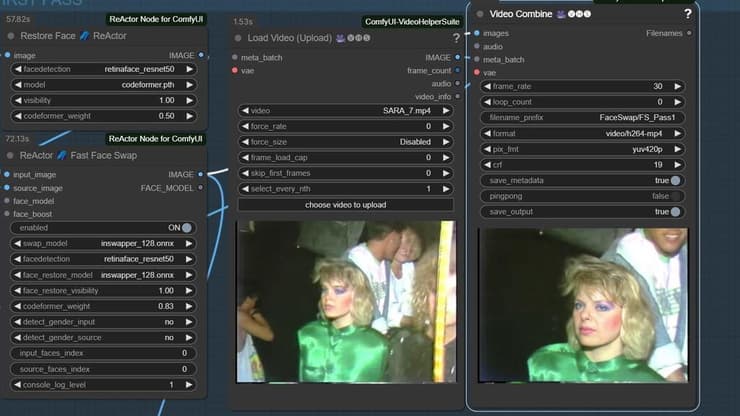Click ReActor Node for ComfyUI badge on Restore Face

click(156, 19)
